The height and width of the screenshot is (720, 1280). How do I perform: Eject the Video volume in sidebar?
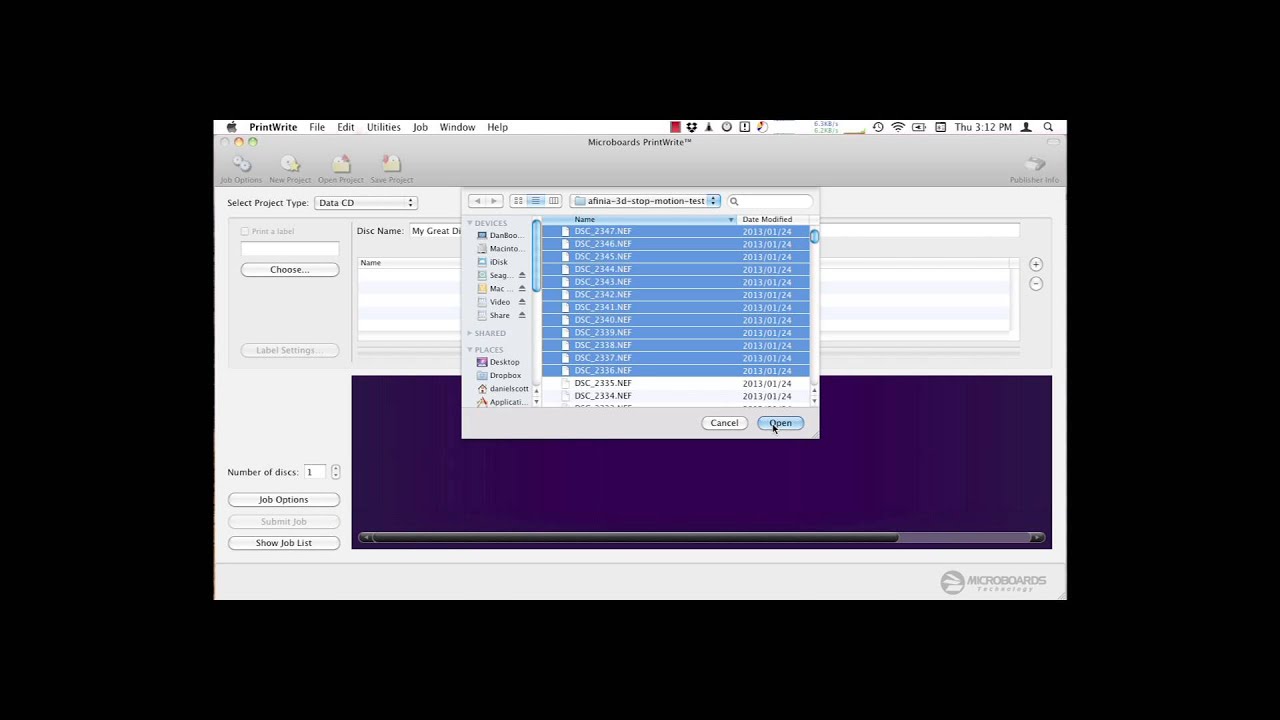[x=522, y=302]
